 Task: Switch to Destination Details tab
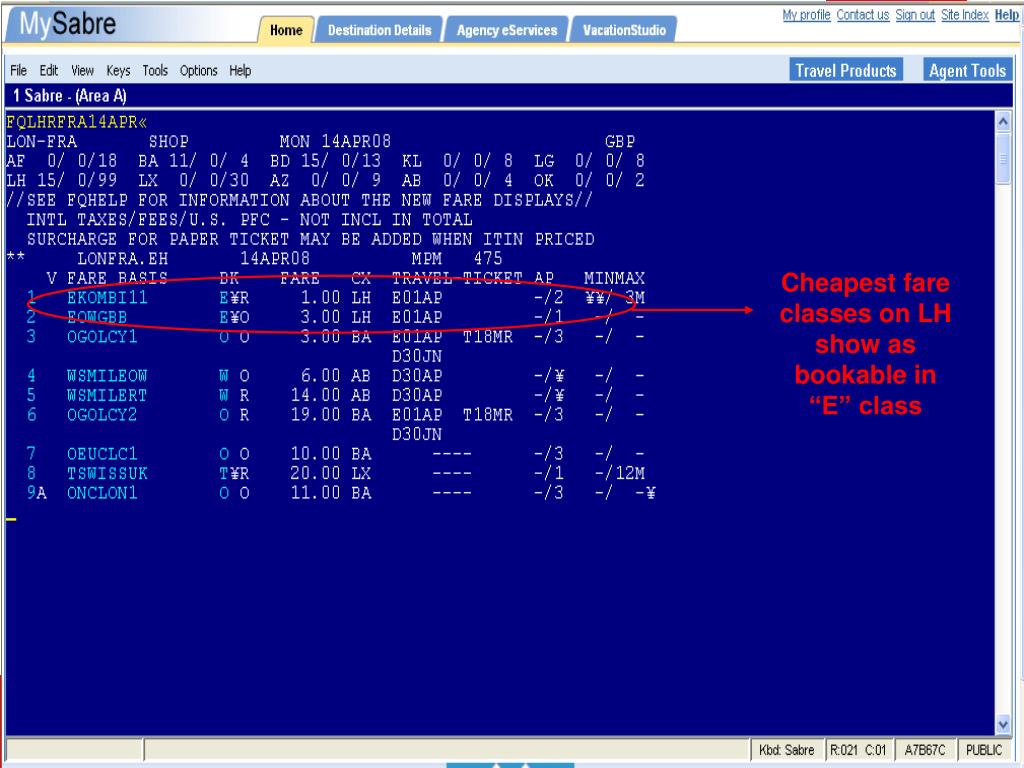(x=379, y=30)
